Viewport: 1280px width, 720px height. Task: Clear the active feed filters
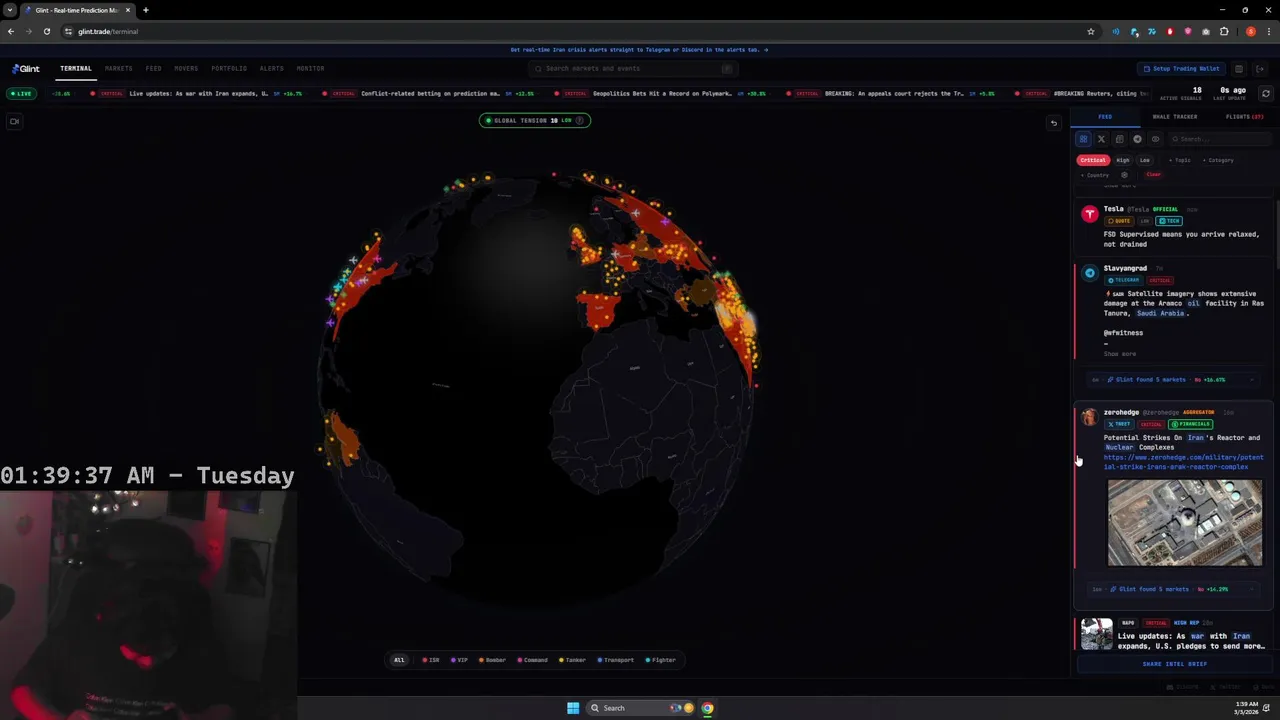pyautogui.click(x=1154, y=175)
